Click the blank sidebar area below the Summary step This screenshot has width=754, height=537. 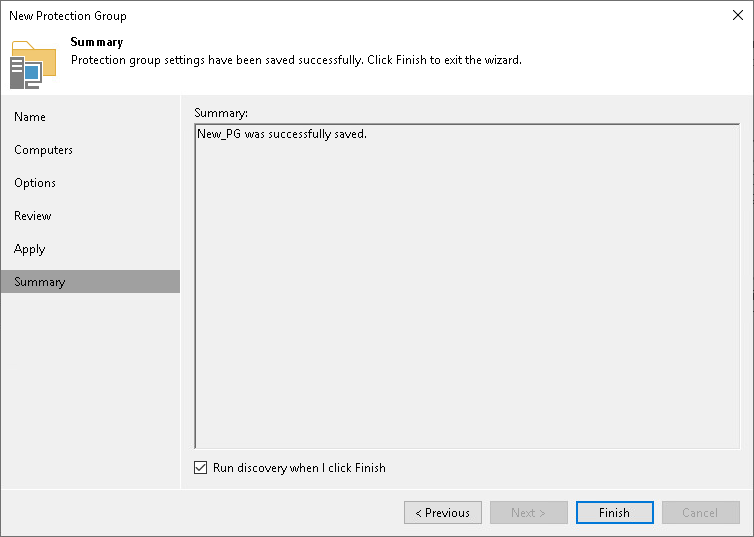tap(90, 390)
